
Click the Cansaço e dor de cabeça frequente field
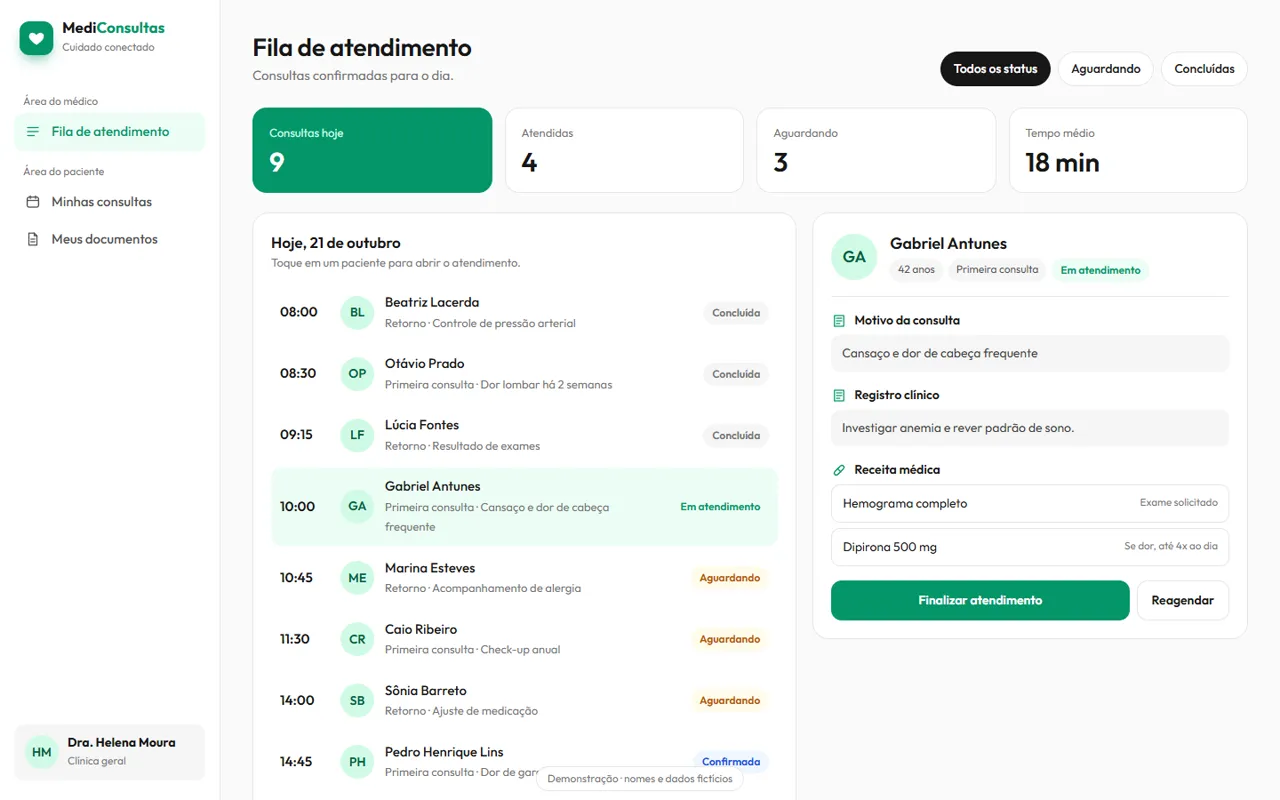(1030, 353)
